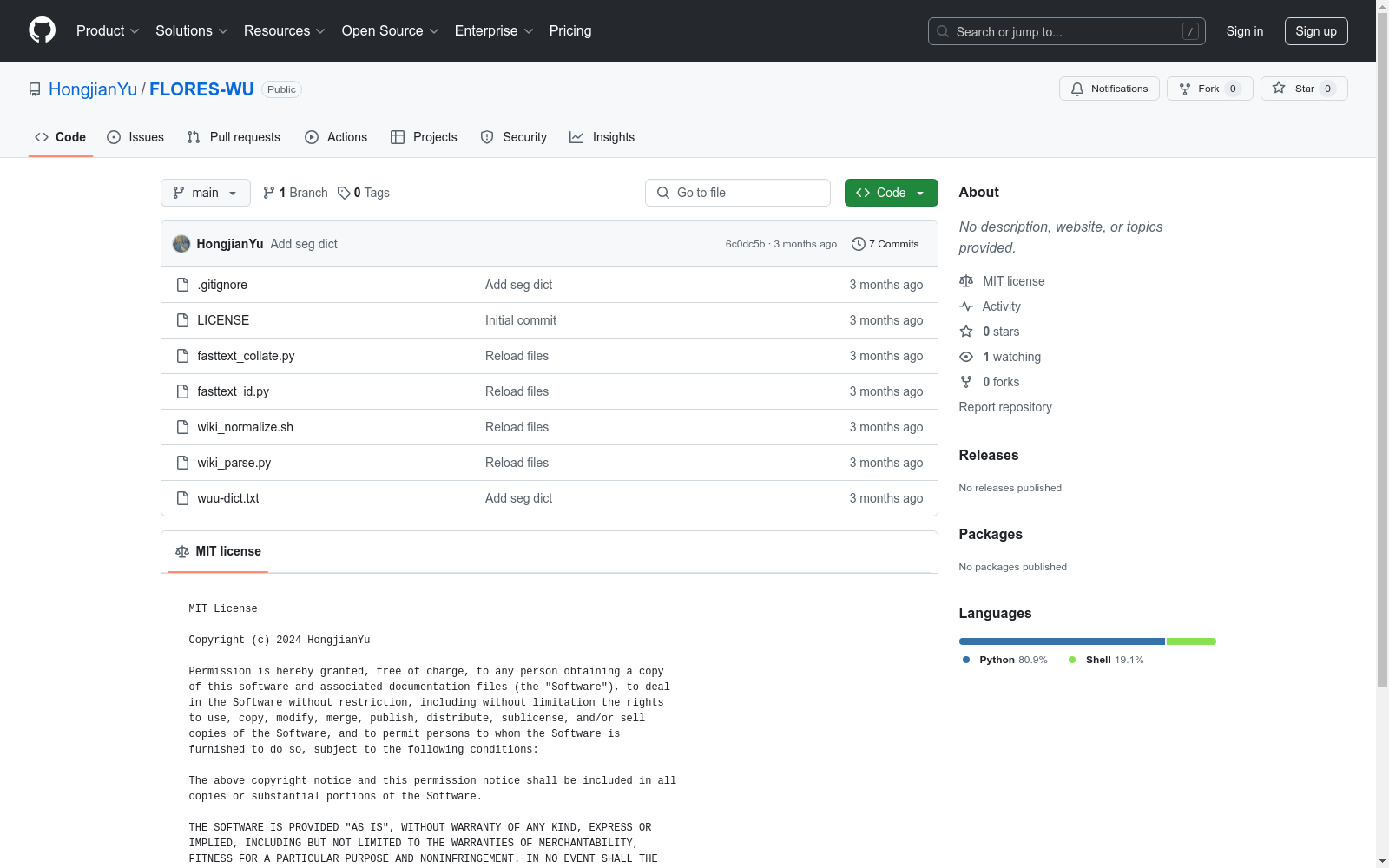1389x868 pixels.
Task: Click the file icon beside fasttext_collate.py
Action: pos(182,356)
